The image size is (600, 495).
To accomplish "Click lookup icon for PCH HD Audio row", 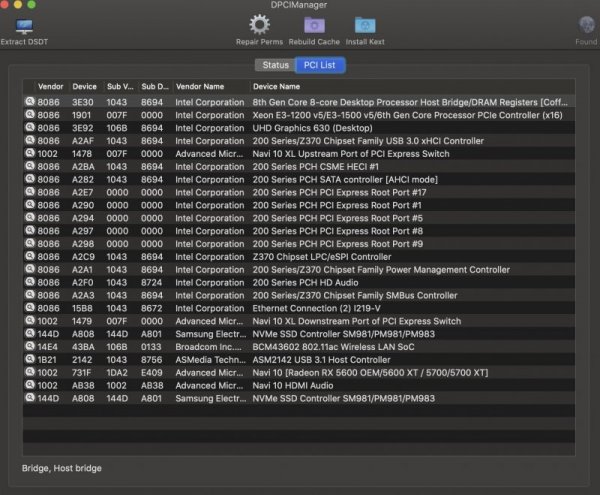I will tap(30, 282).
